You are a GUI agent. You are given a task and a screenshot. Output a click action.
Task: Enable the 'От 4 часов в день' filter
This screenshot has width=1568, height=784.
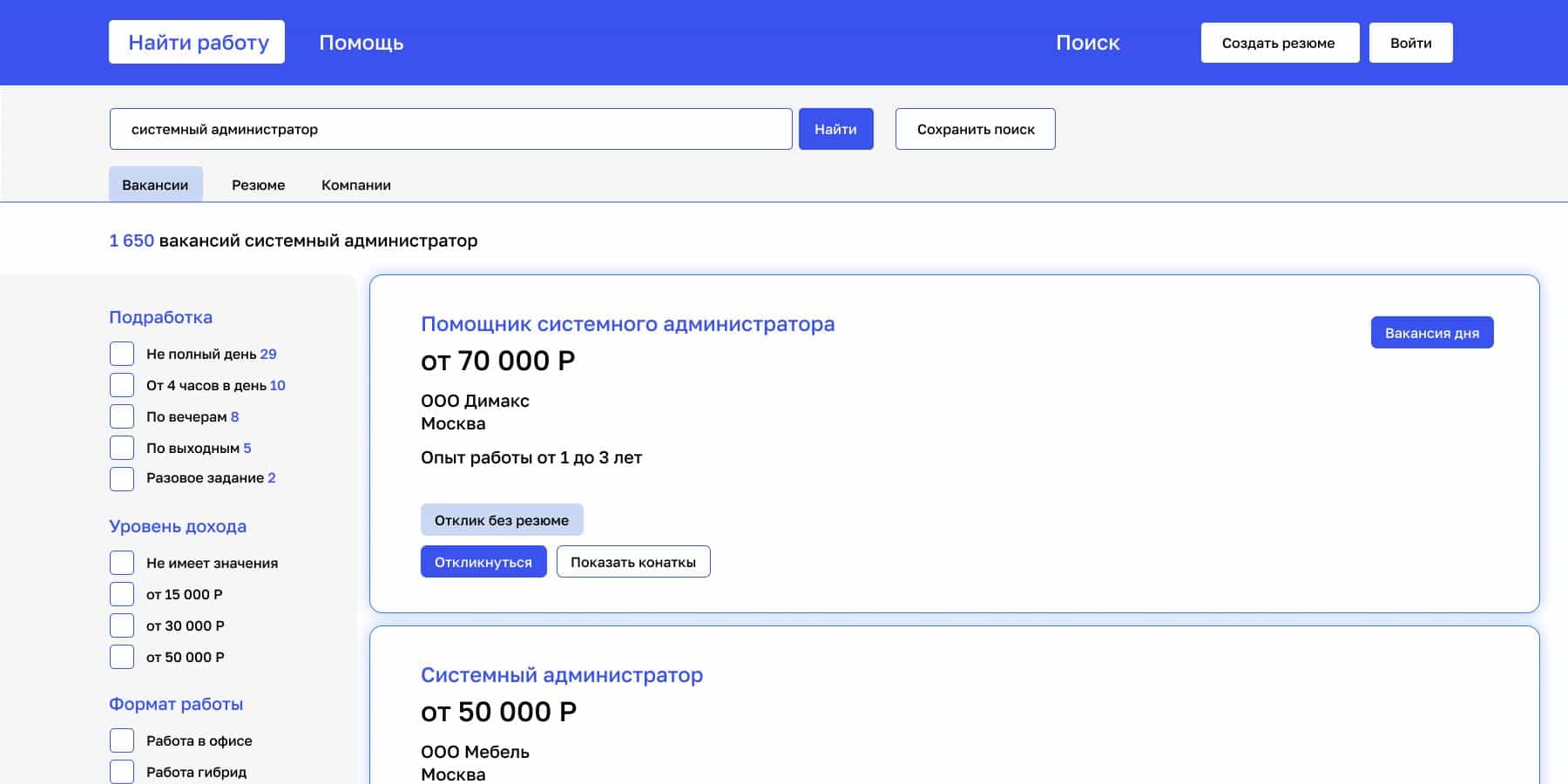coord(122,385)
